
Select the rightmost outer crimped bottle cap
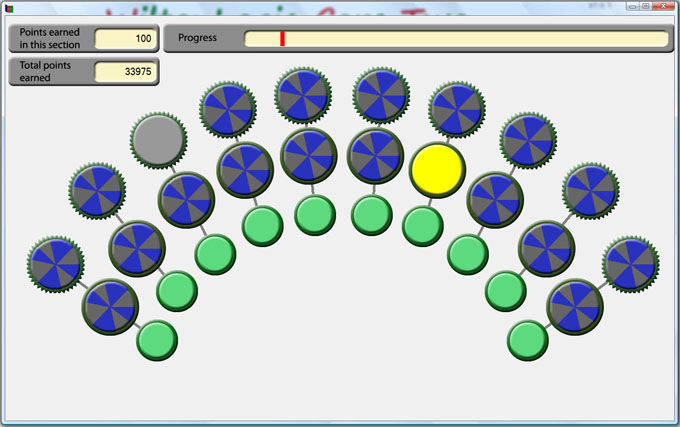point(630,262)
